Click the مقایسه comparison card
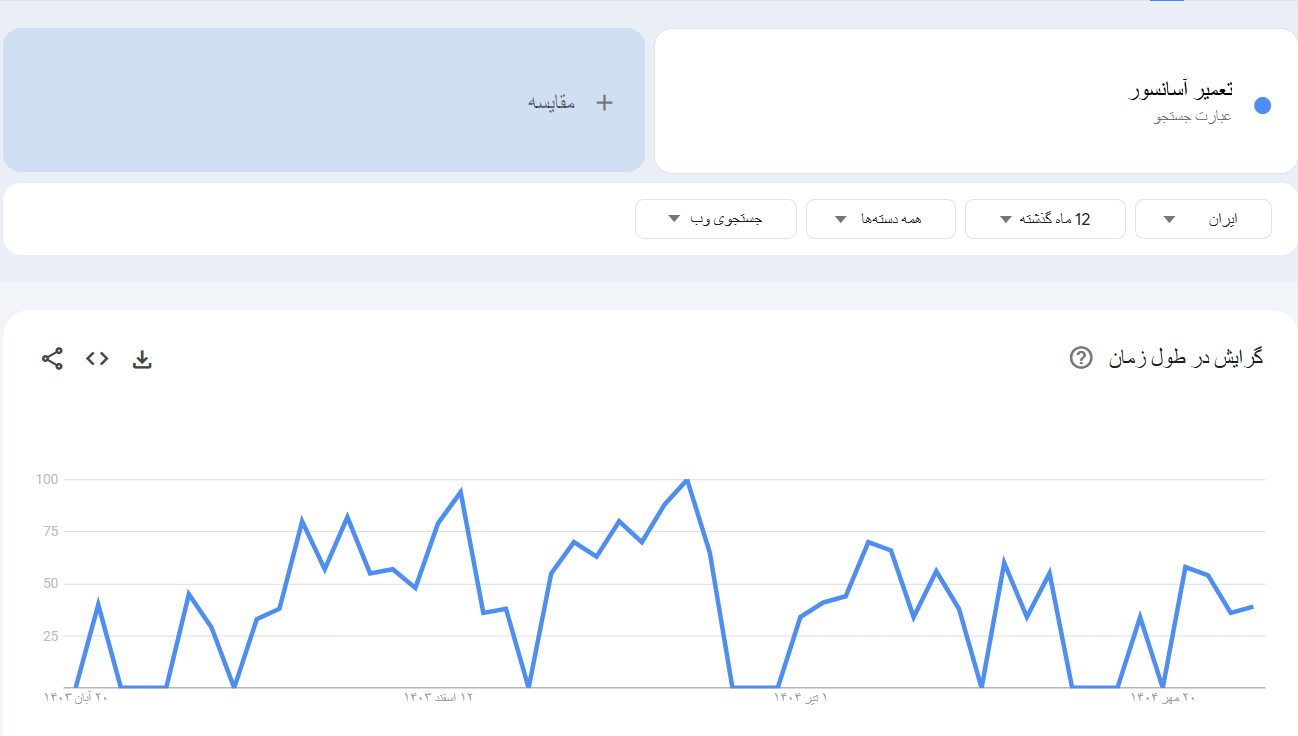This screenshot has width=1298, height=736. pyautogui.click(x=324, y=100)
